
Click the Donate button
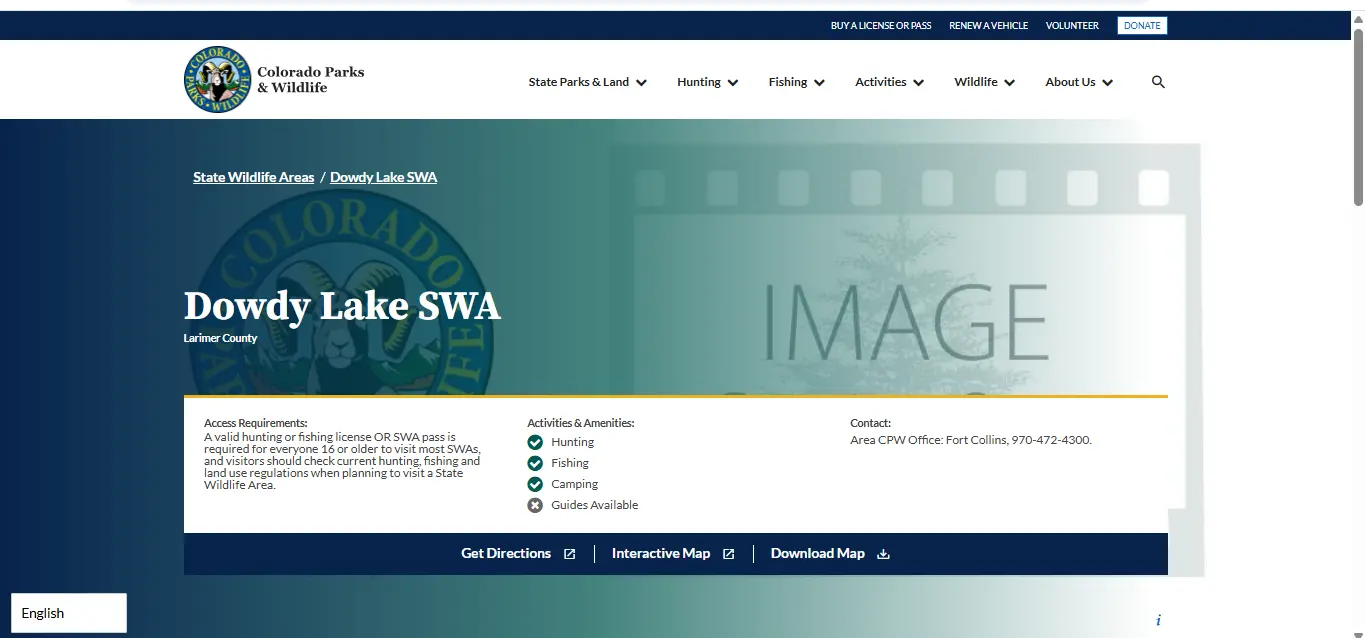tap(1142, 26)
